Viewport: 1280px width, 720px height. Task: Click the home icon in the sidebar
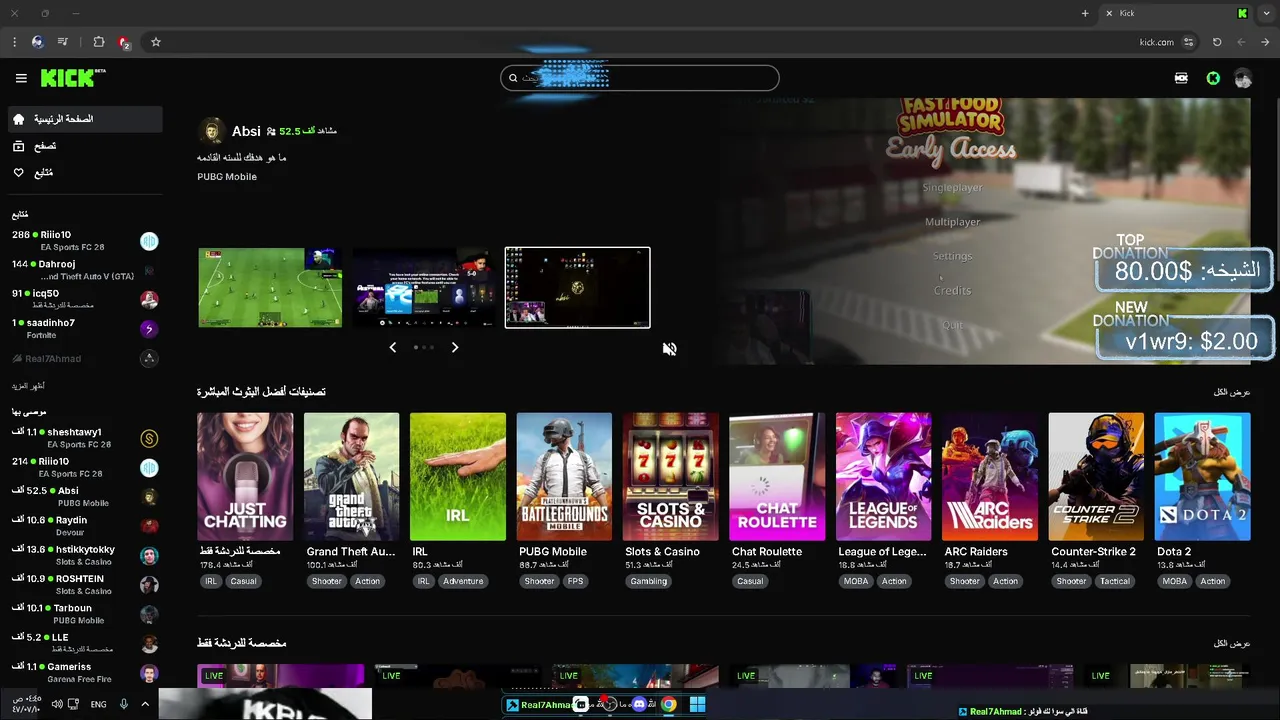coord(19,119)
